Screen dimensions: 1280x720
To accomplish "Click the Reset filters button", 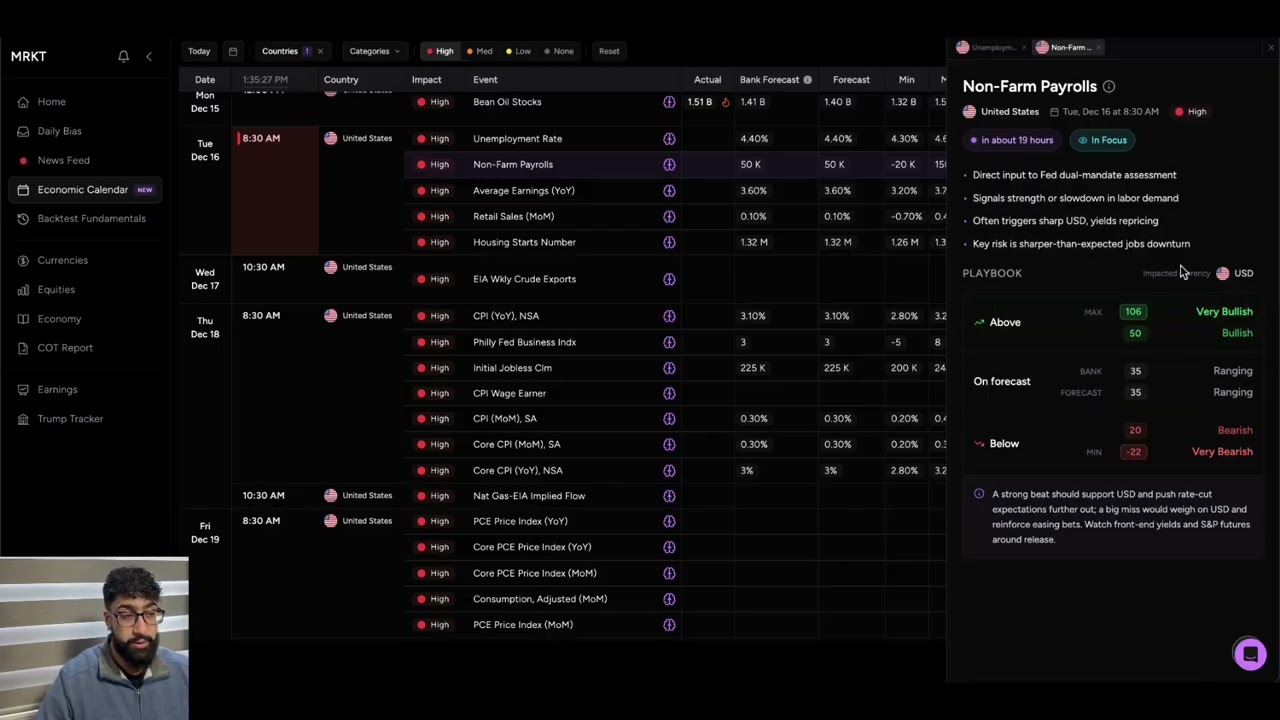I will pos(609,51).
